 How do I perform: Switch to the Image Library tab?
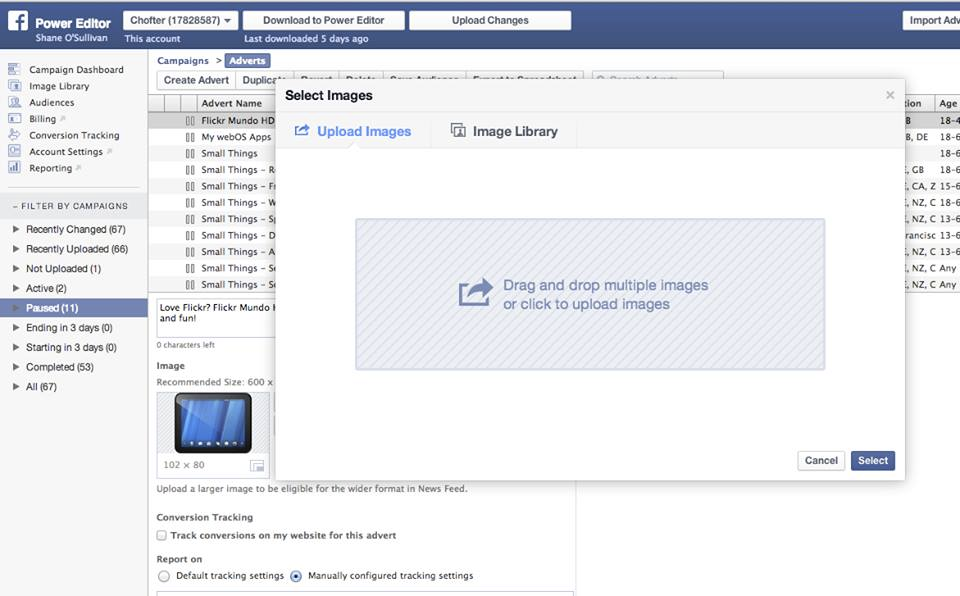[504, 131]
